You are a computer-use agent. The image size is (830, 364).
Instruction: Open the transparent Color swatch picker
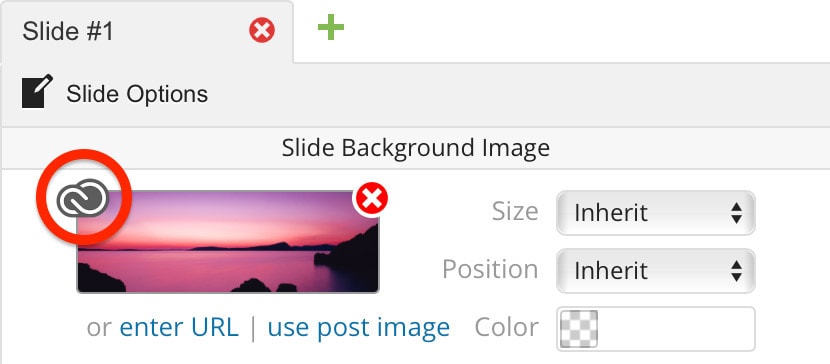coord(579,329)
